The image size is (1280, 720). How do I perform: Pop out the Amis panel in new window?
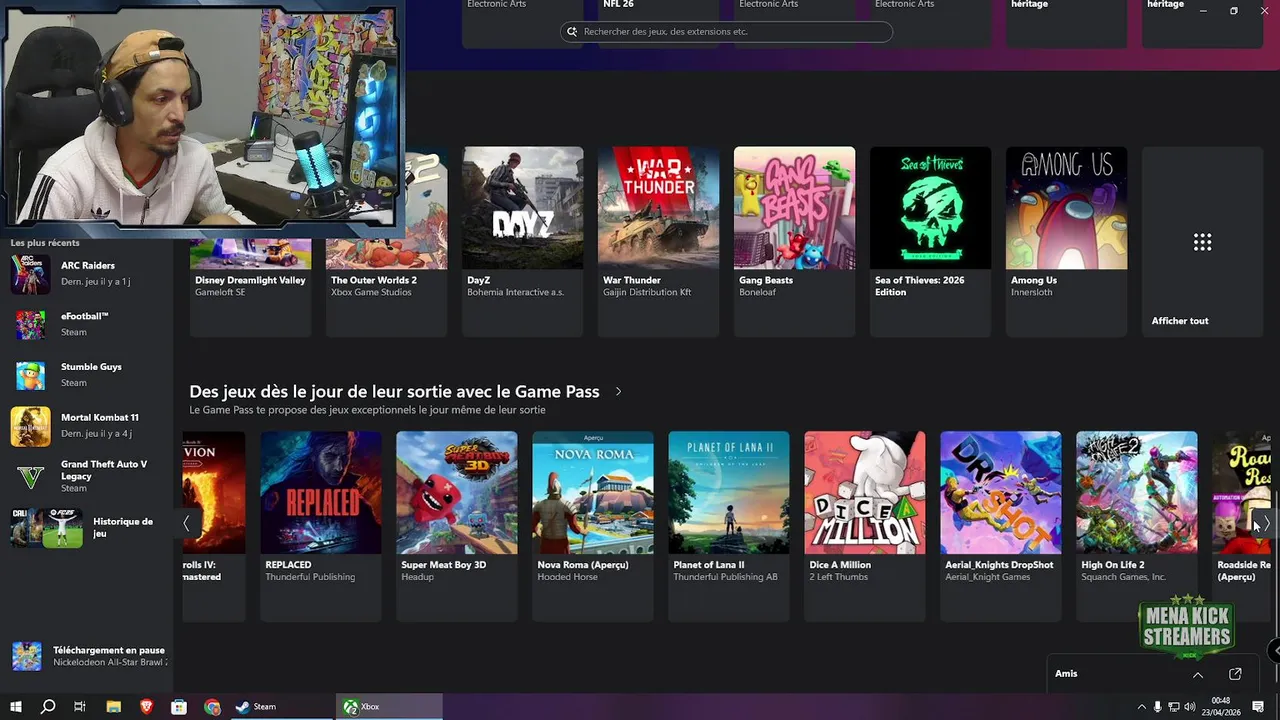(x=1235, y=674)
